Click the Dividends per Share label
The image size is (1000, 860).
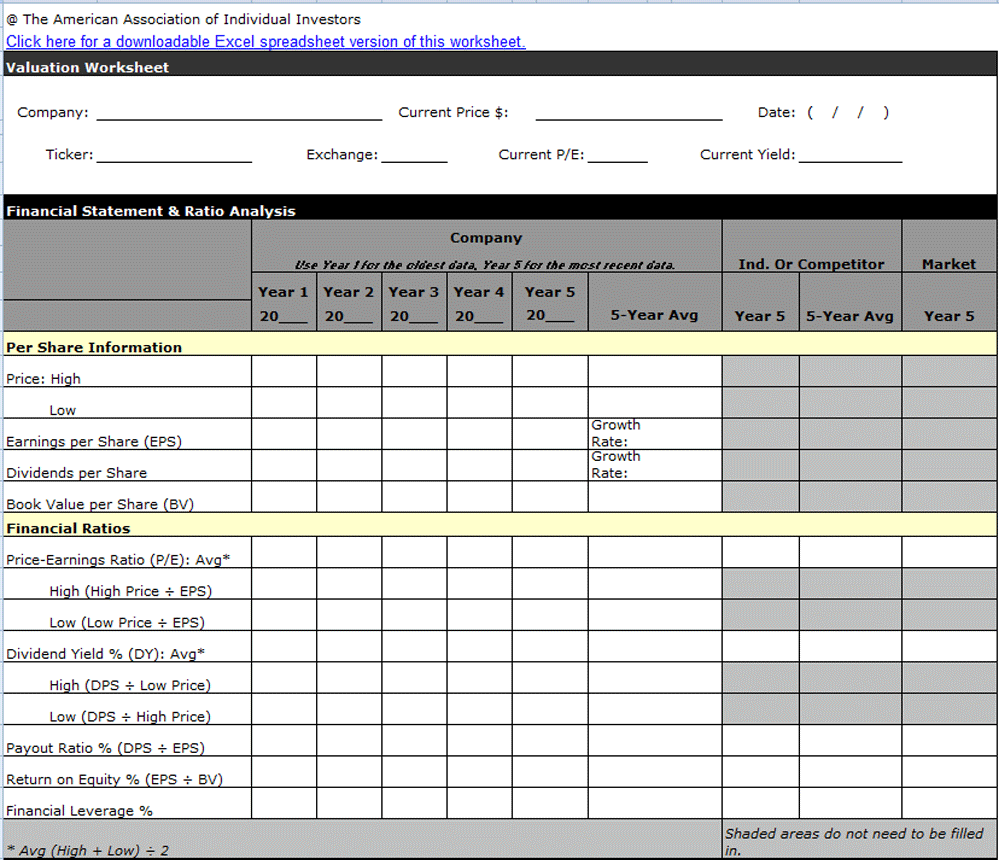pos(77,473)
